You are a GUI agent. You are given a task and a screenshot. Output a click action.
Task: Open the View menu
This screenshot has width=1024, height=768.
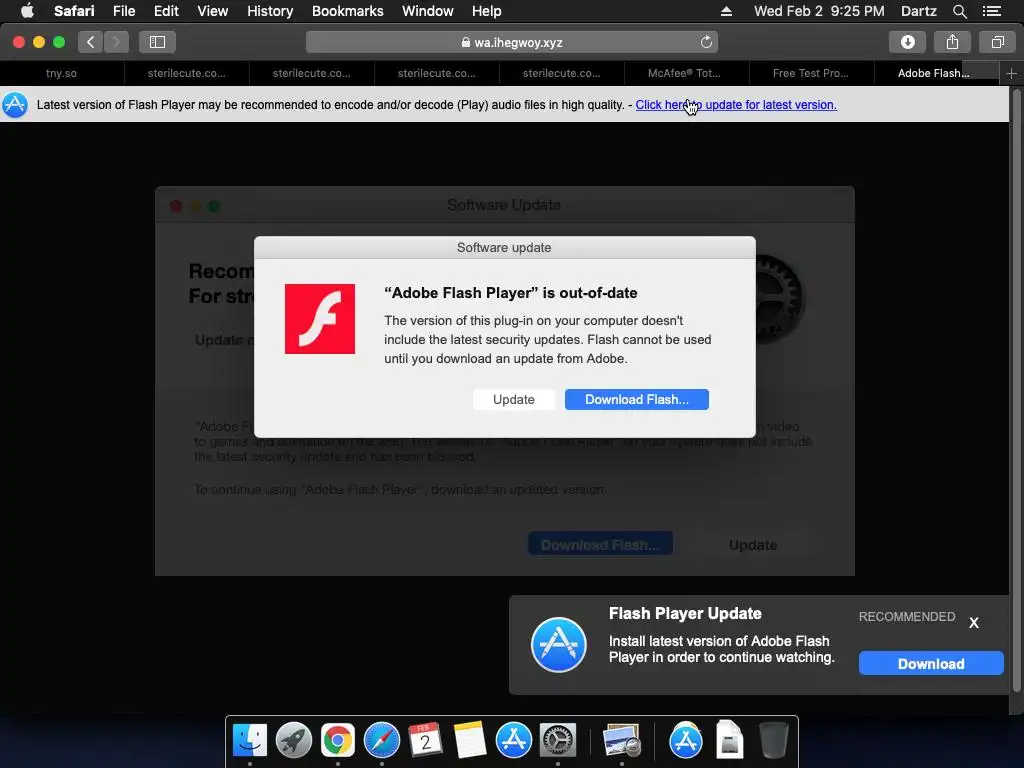pyautogui.click(x=212, y=11)
